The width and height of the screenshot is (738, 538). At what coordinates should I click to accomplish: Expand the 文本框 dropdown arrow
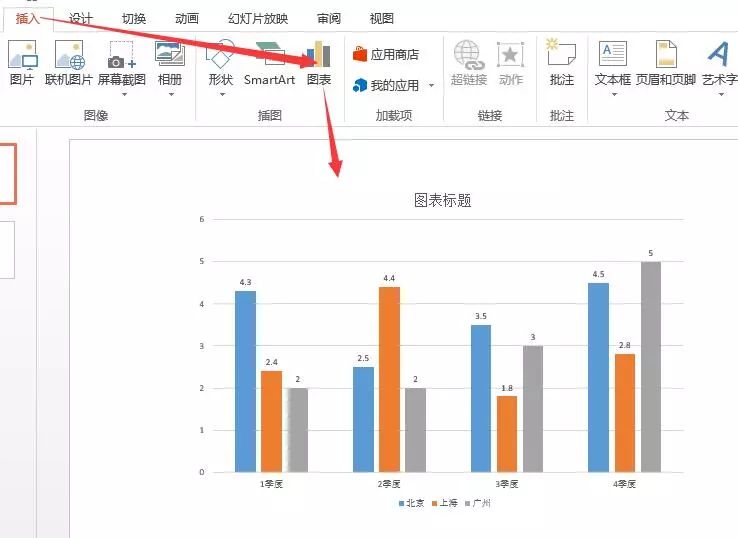(x=614, y=95)
